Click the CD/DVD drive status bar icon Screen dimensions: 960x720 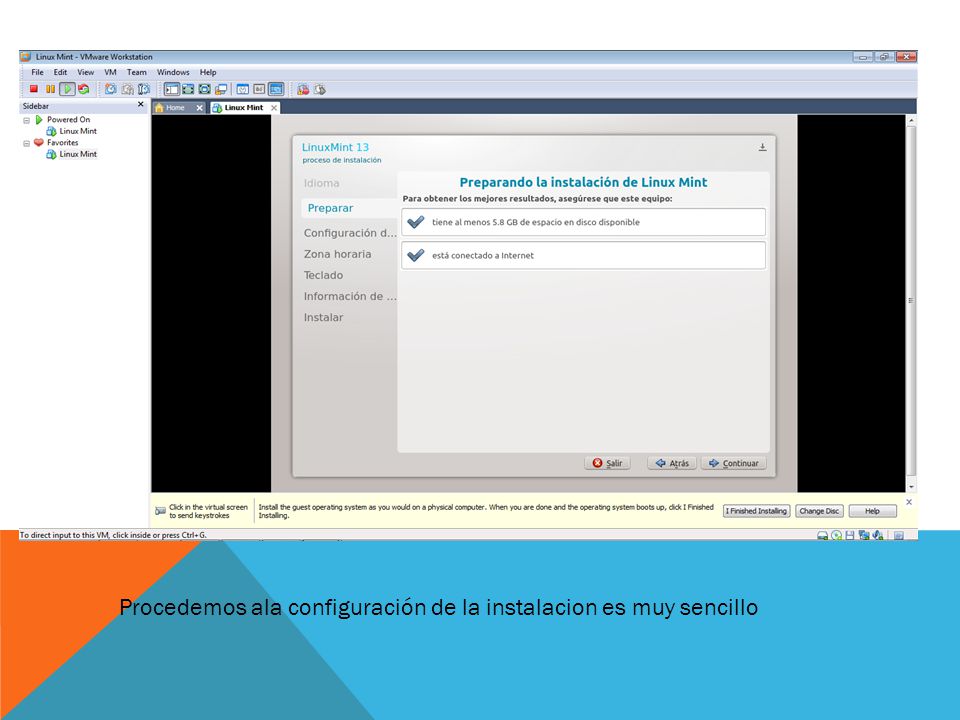(x=836, y=536)
